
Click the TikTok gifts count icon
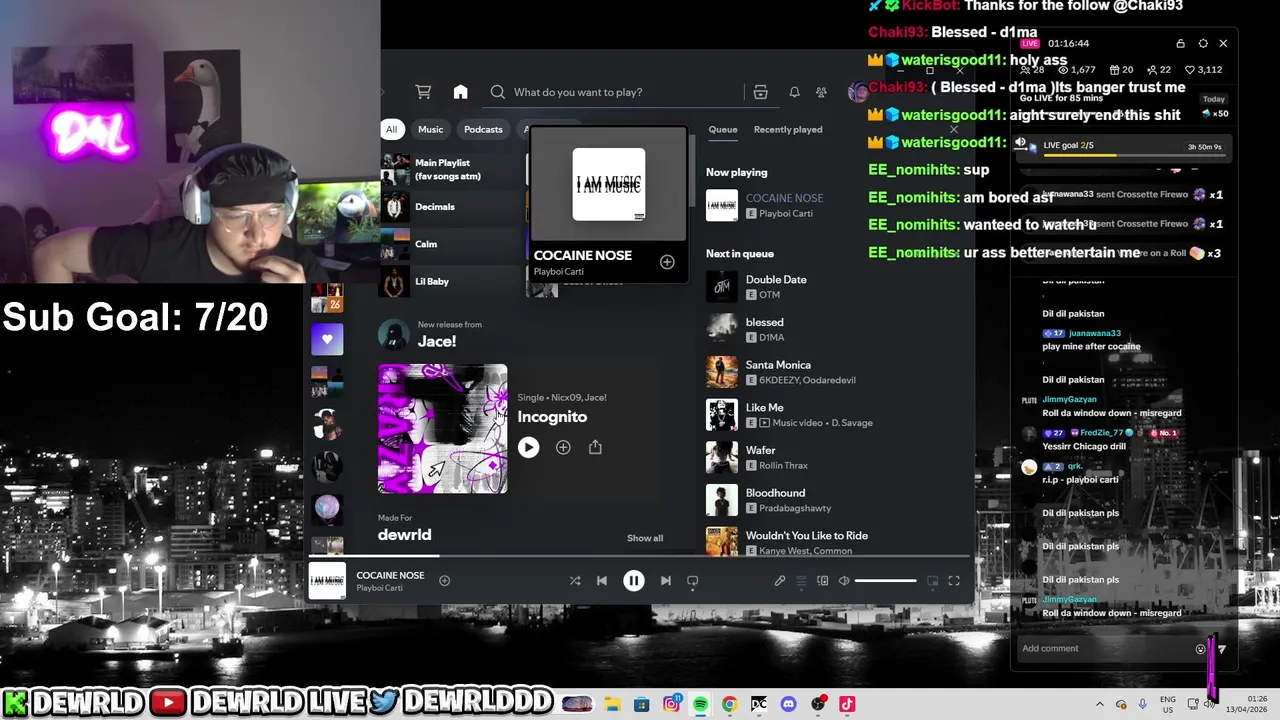click(1119, 70)
